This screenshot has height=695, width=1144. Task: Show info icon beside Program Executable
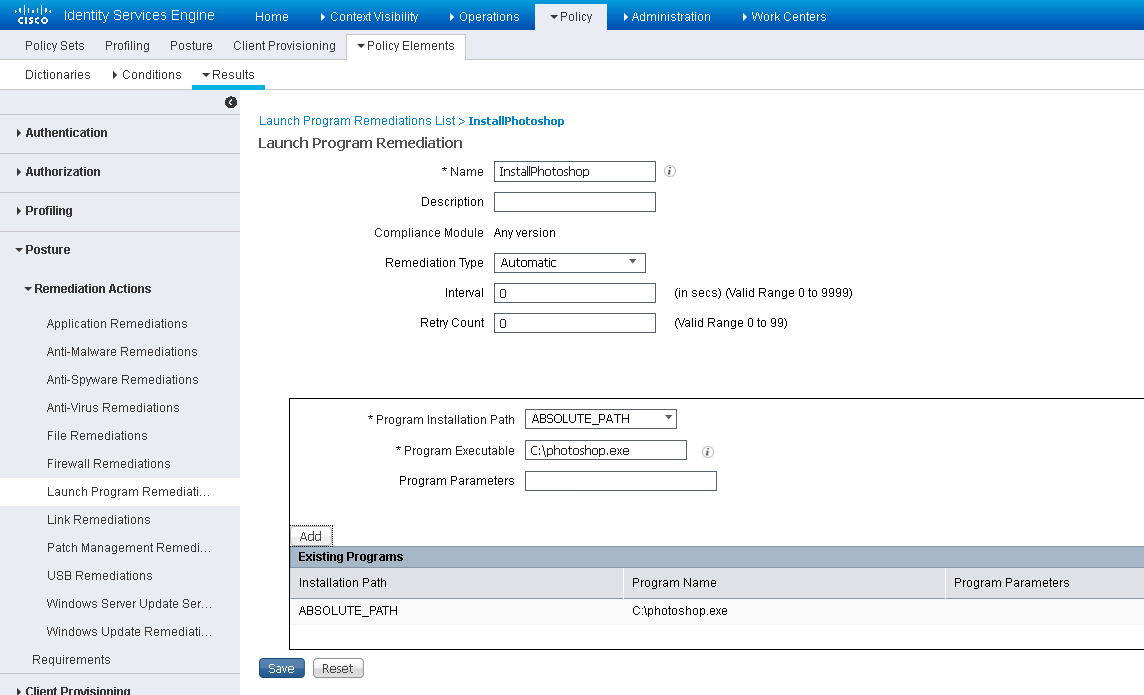(708, 452)
